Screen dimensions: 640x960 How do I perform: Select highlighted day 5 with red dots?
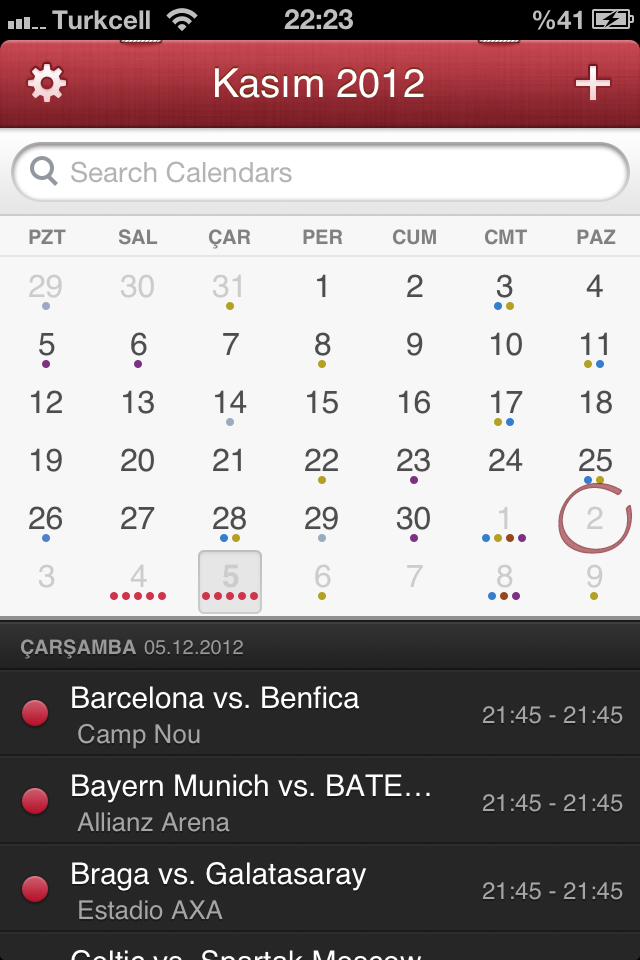tap(230, 582)
